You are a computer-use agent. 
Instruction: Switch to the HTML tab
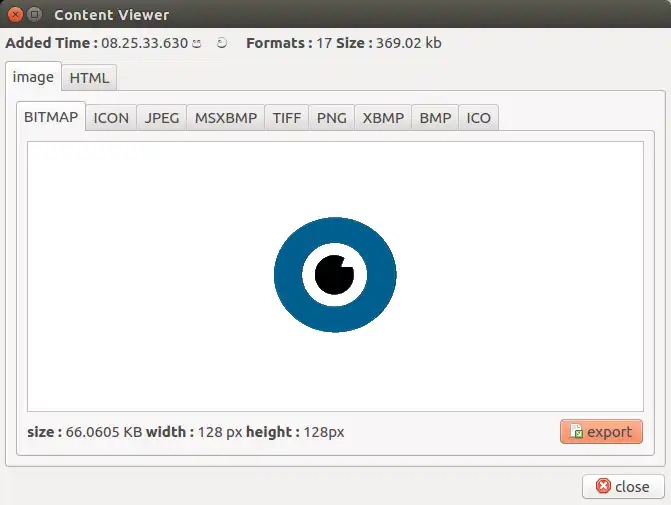tap(89, 78)
